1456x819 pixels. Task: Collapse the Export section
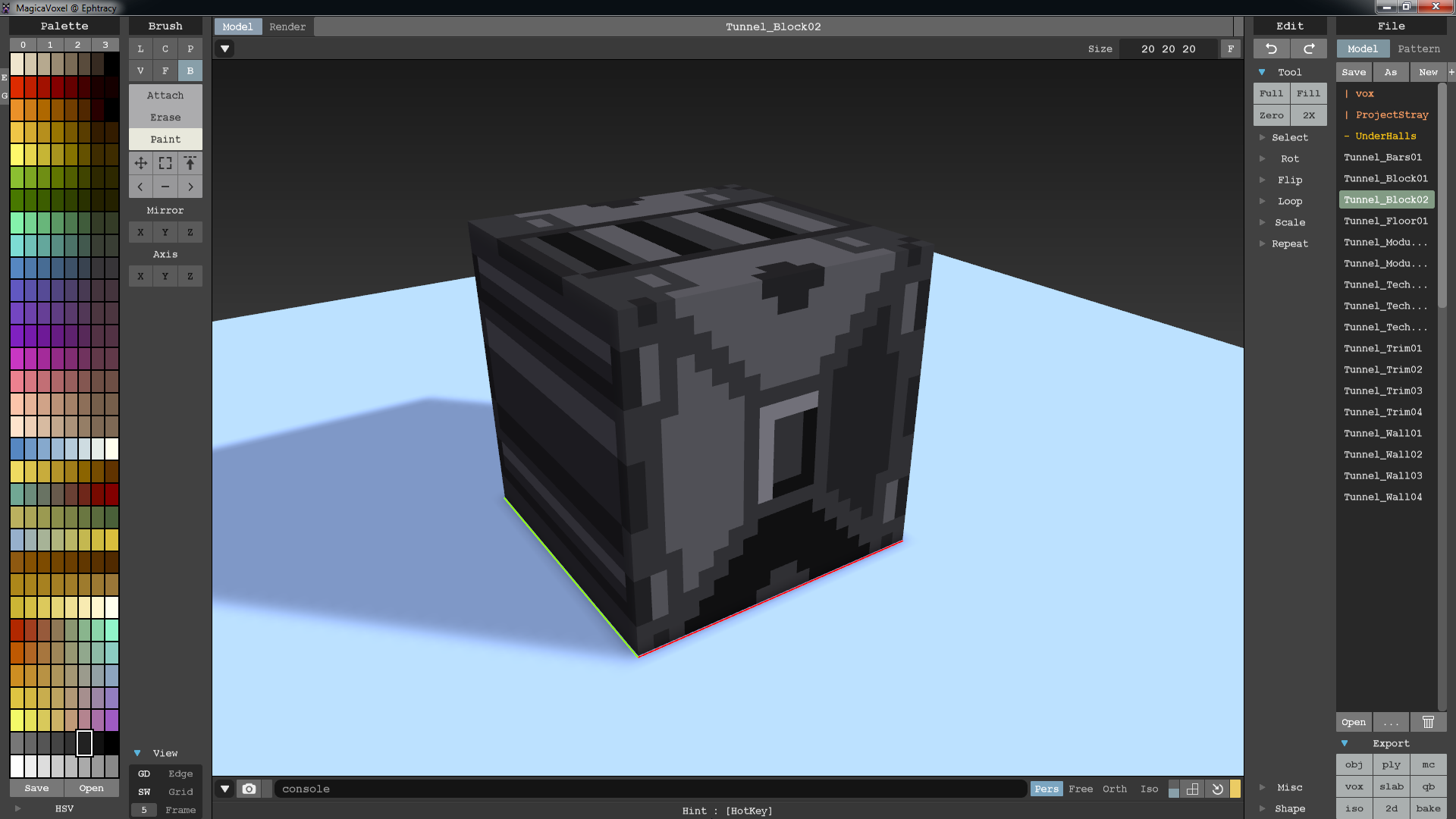click(x=1345, y=743)
